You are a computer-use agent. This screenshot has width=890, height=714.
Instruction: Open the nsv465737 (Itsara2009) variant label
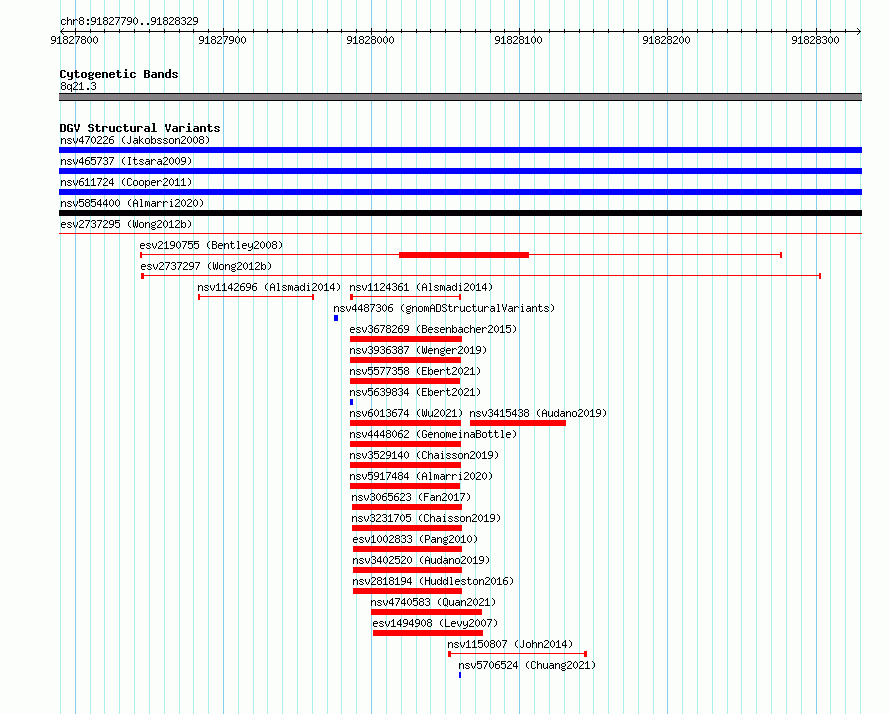[x=126, y=161]
